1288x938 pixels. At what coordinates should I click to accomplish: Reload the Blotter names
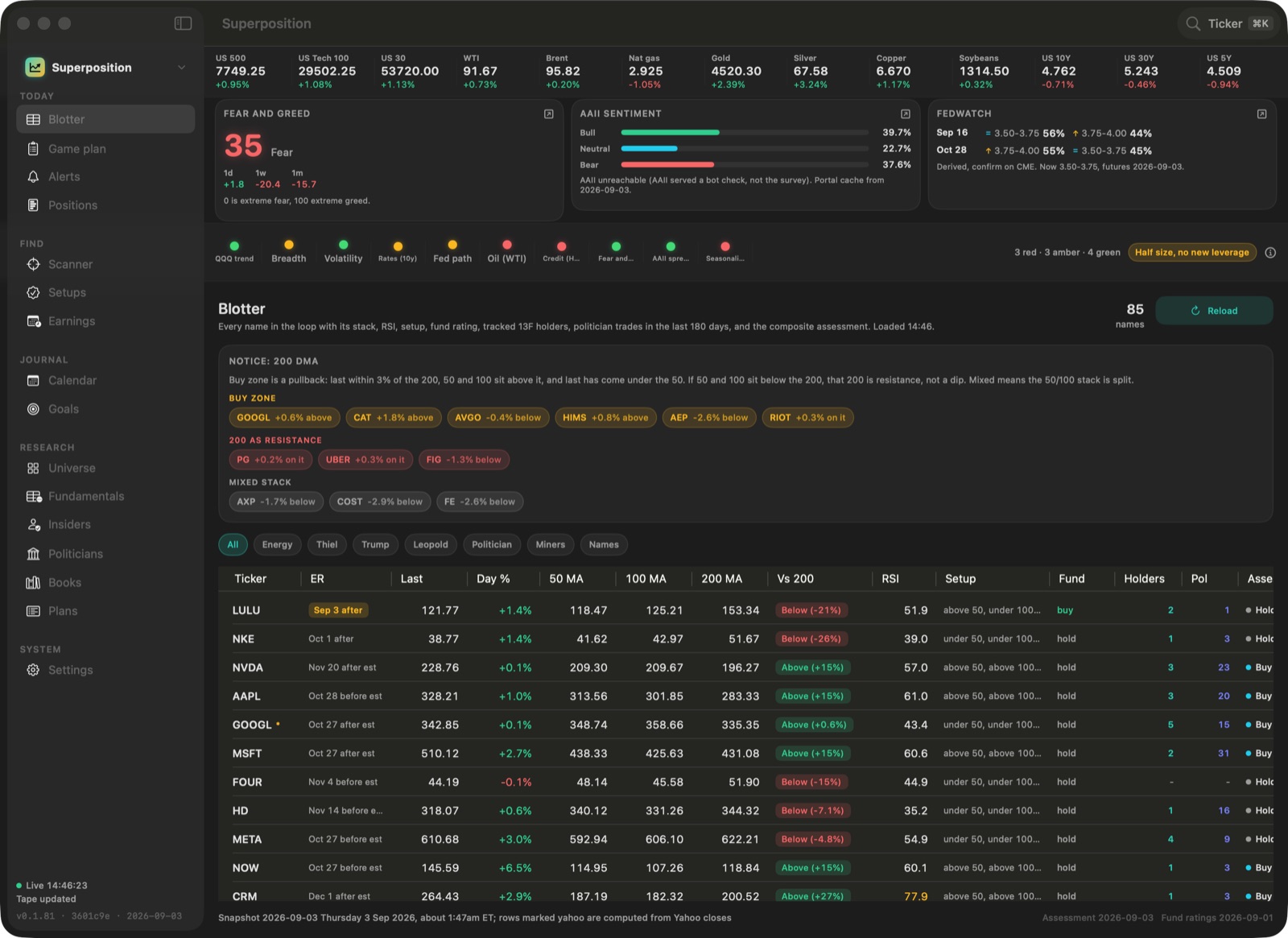(x=1214, y=311)
